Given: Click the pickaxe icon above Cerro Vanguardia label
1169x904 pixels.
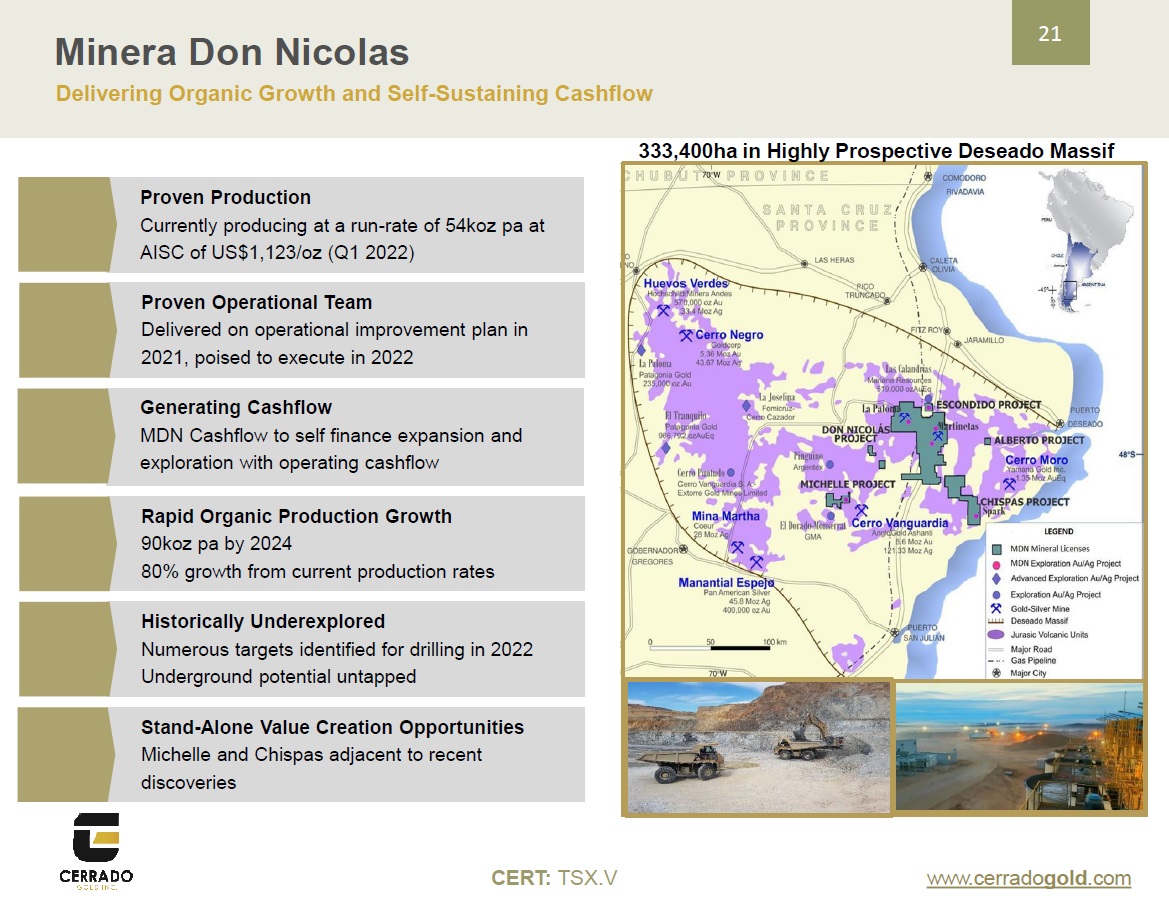Looking at the screenshot, I should tap(861, 511).
